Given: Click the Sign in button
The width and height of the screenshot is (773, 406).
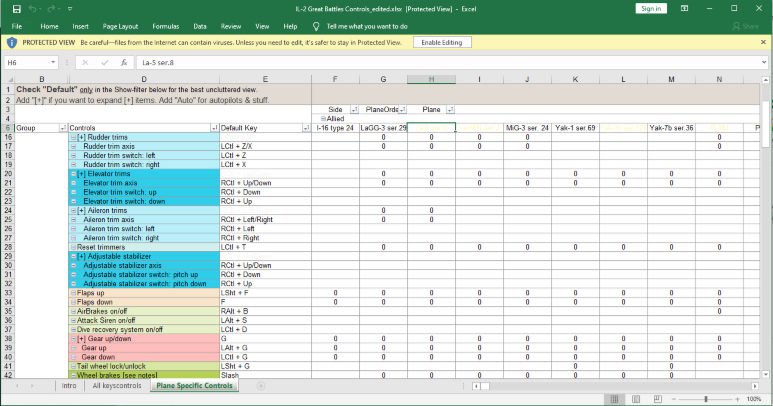Looking at the screenshot, I should 651,8.
